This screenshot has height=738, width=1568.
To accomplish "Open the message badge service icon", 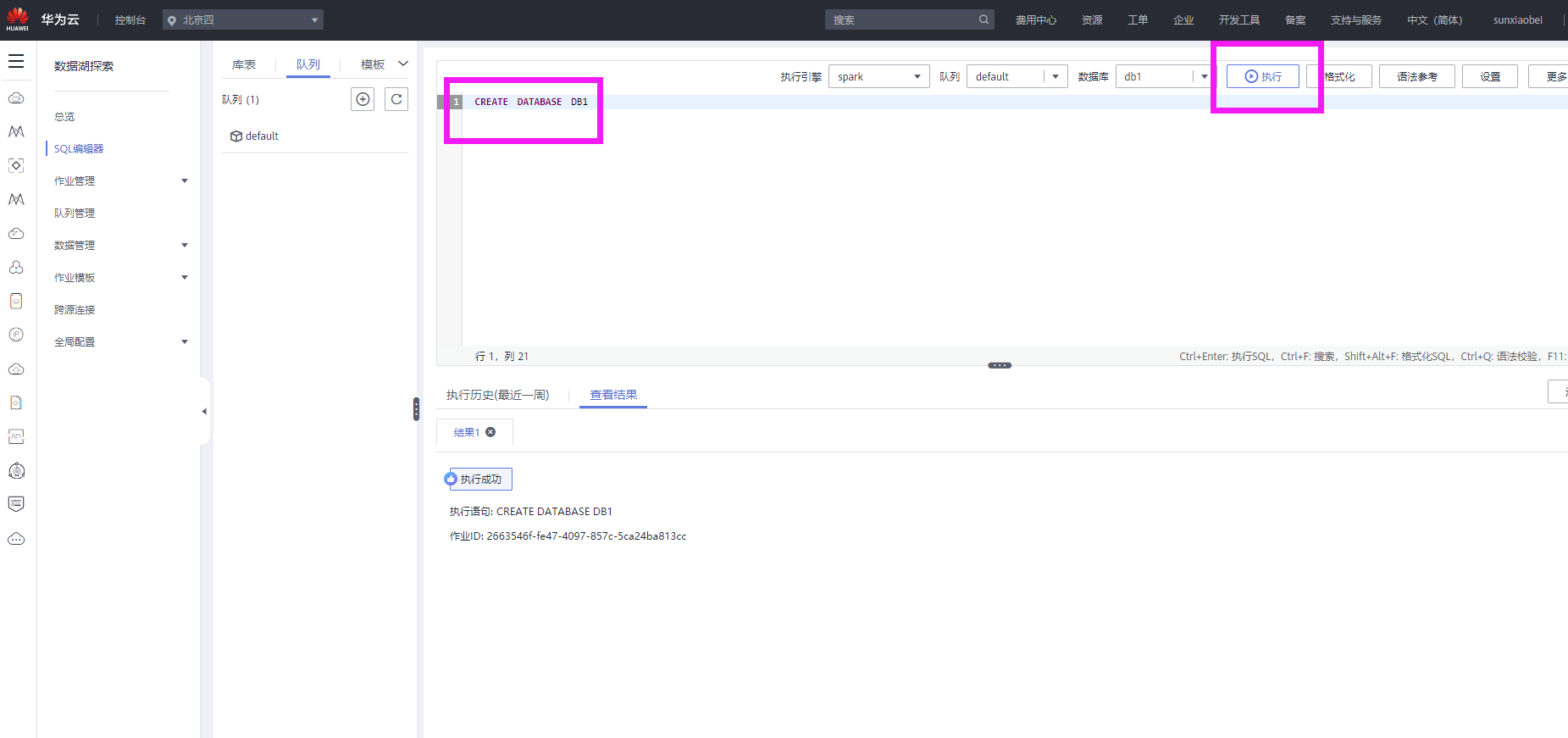I will point(16,504).
